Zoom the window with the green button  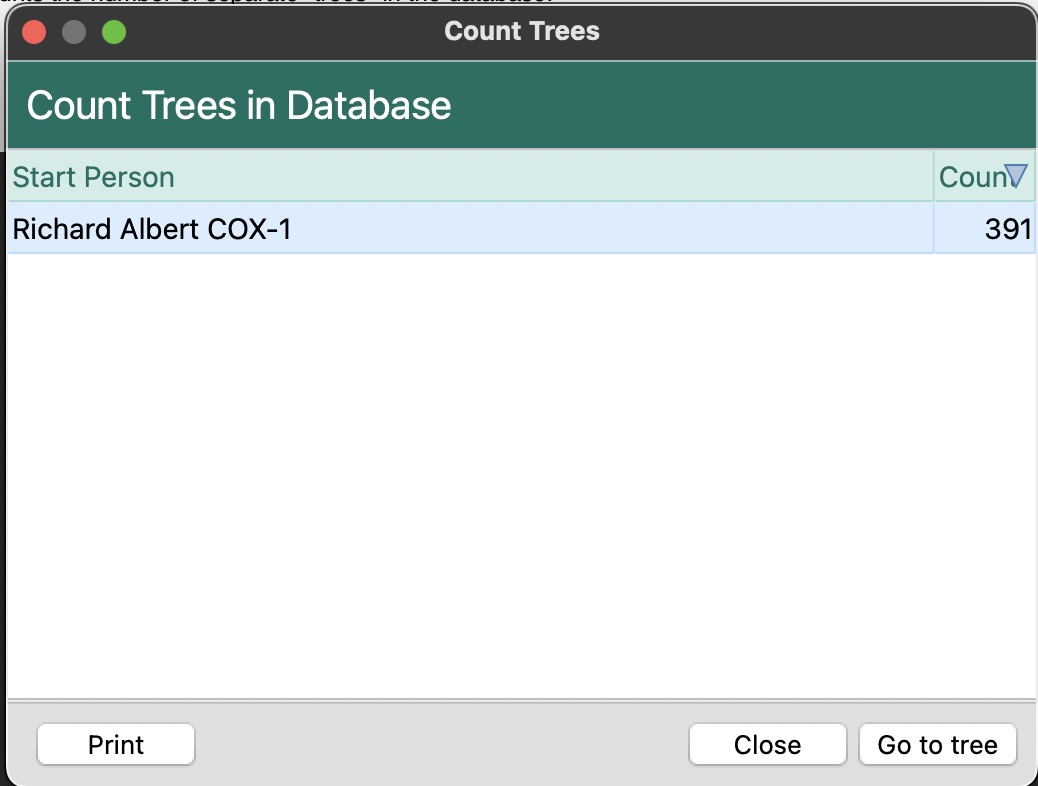[x=114, y=32]
